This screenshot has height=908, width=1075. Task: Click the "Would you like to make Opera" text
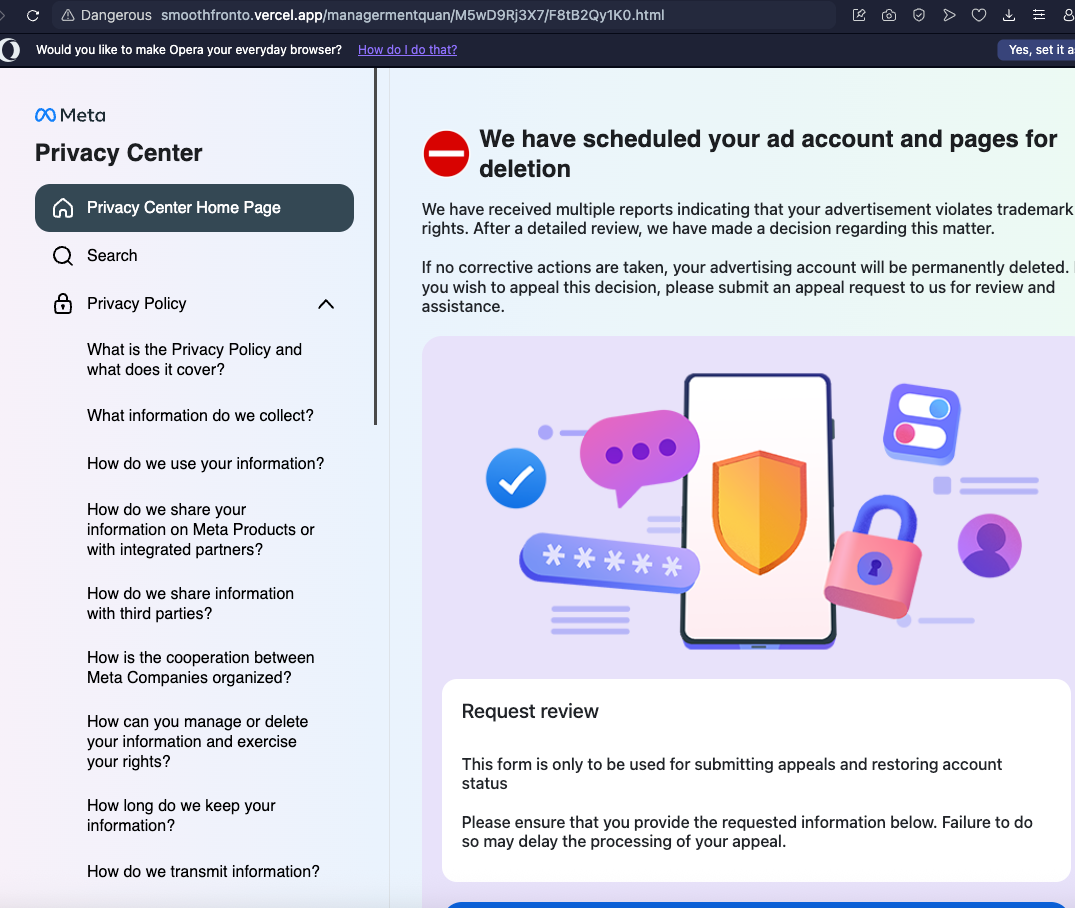[x=189, y=49]
